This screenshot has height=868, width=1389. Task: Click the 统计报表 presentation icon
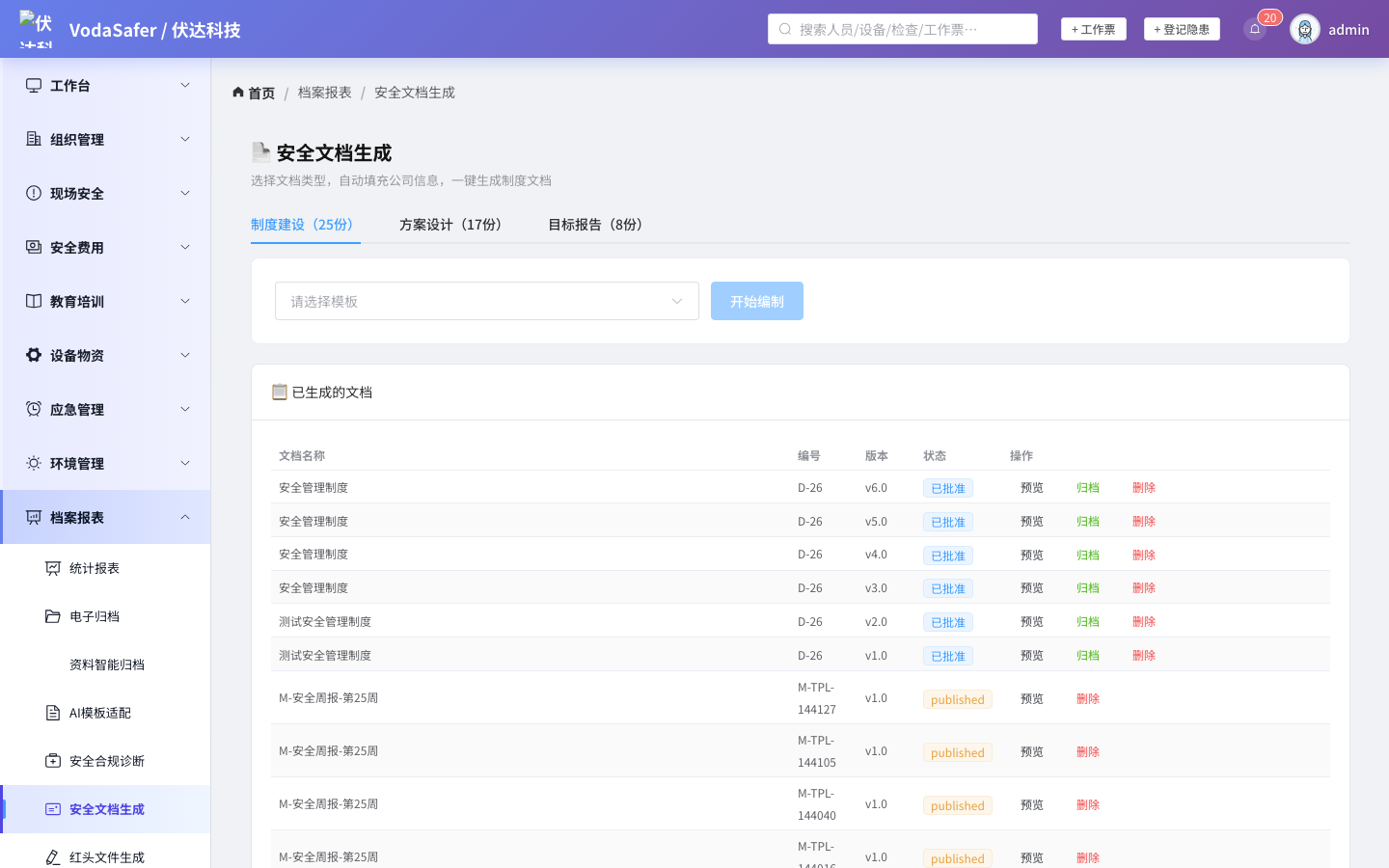53,568
